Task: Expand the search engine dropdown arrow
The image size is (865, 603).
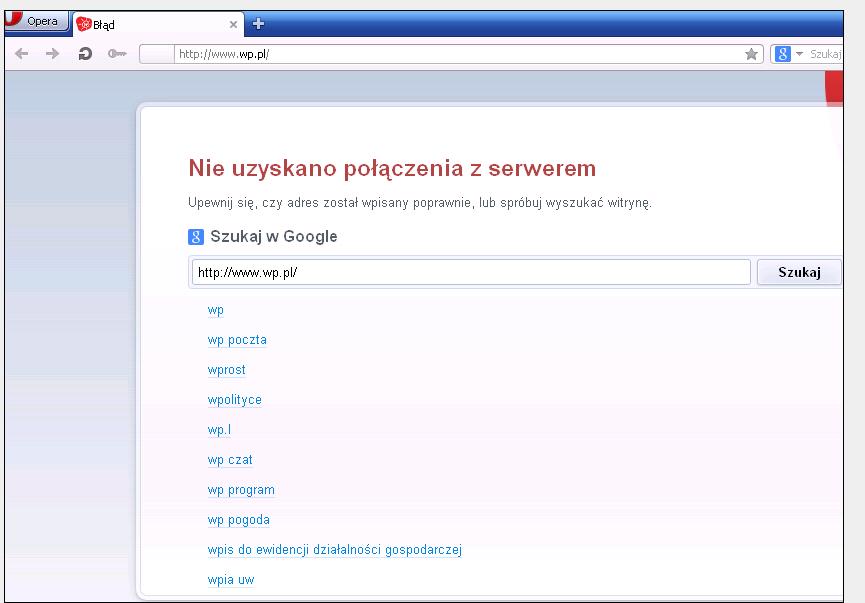Action: coord(799,54)
